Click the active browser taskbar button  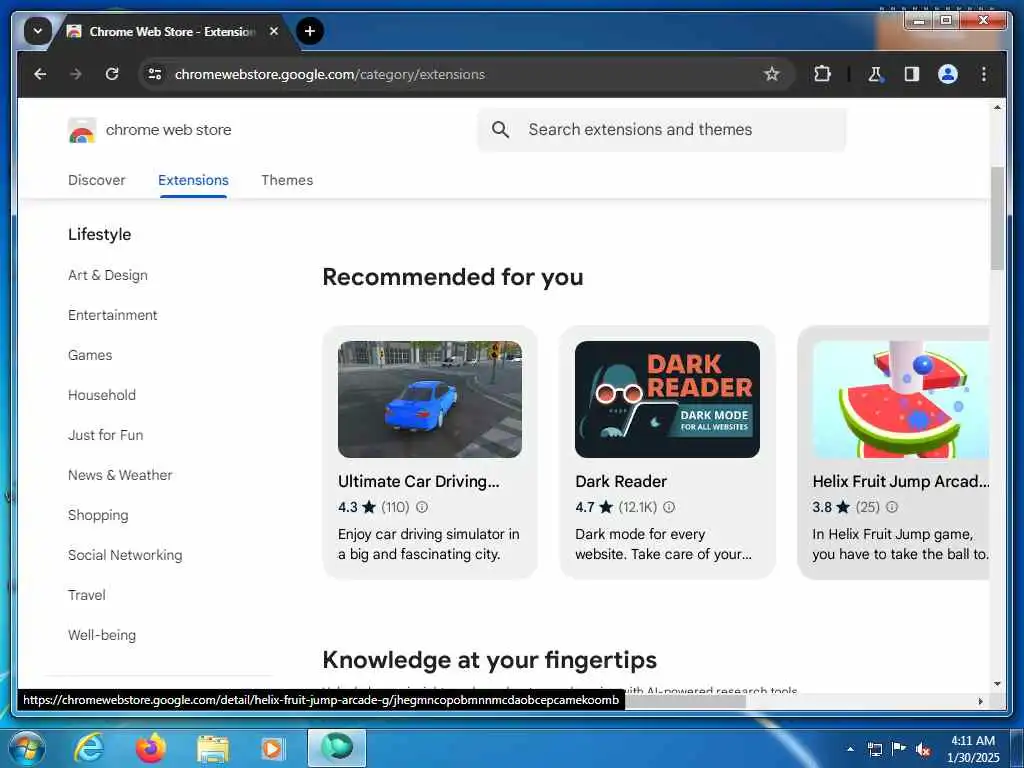[x=337, y=748]
